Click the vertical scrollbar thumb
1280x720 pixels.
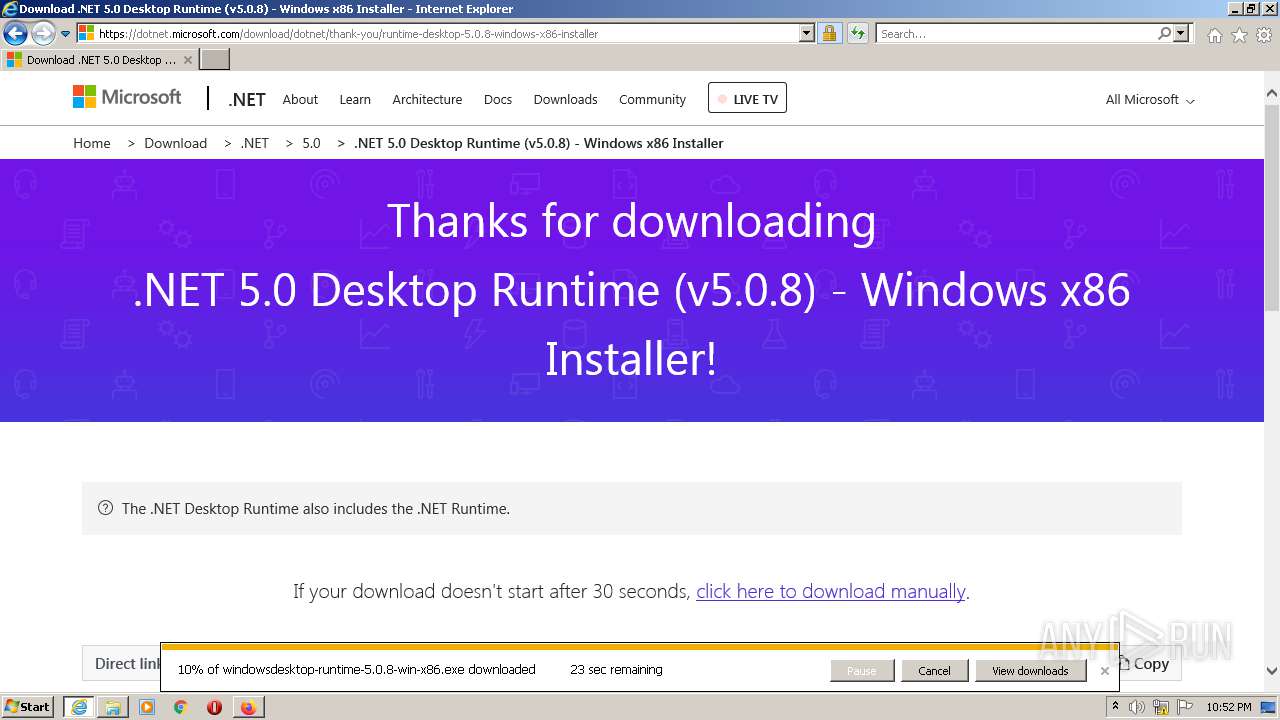tap(1272, 210)
